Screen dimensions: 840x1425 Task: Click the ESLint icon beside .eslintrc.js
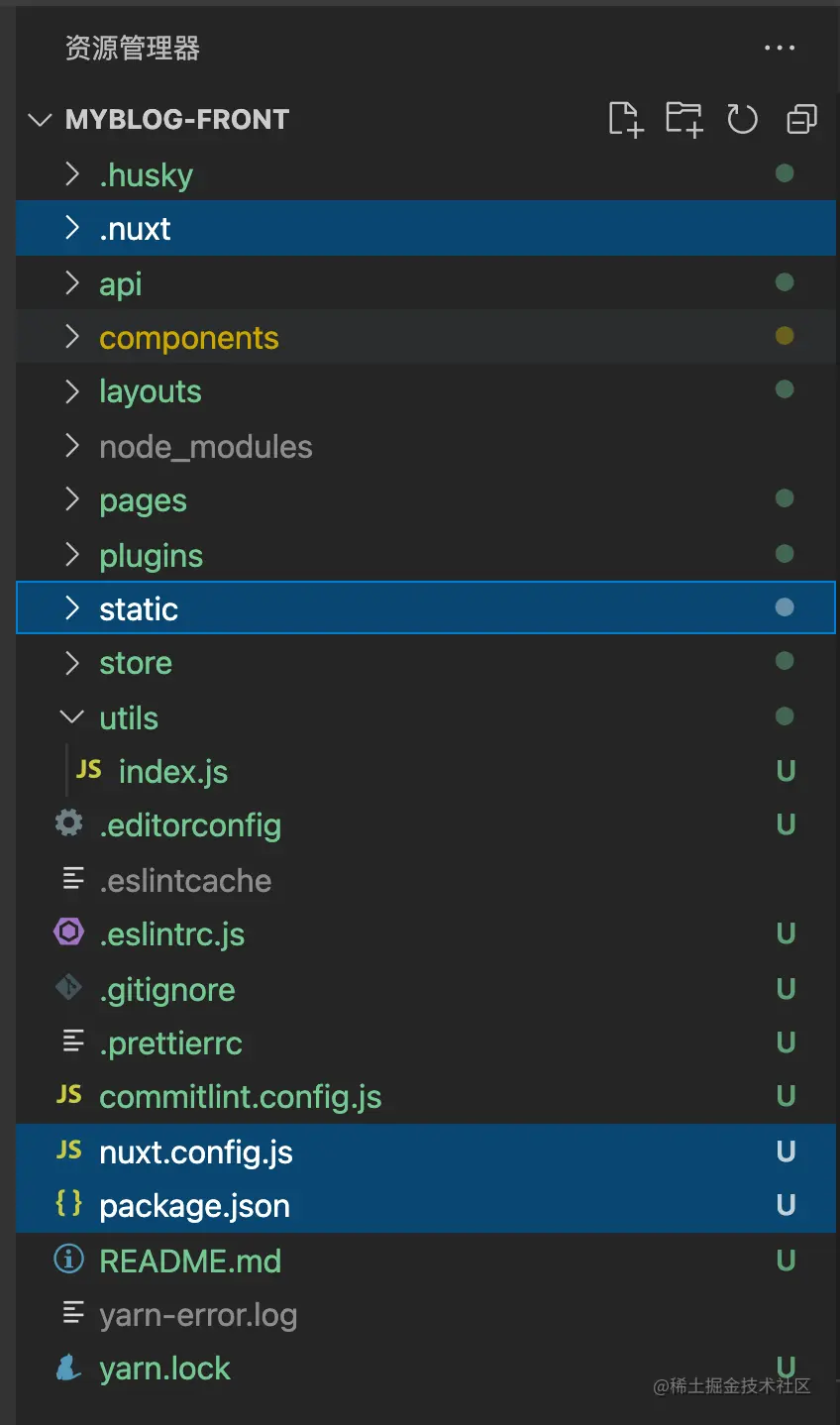click(68, 932)
